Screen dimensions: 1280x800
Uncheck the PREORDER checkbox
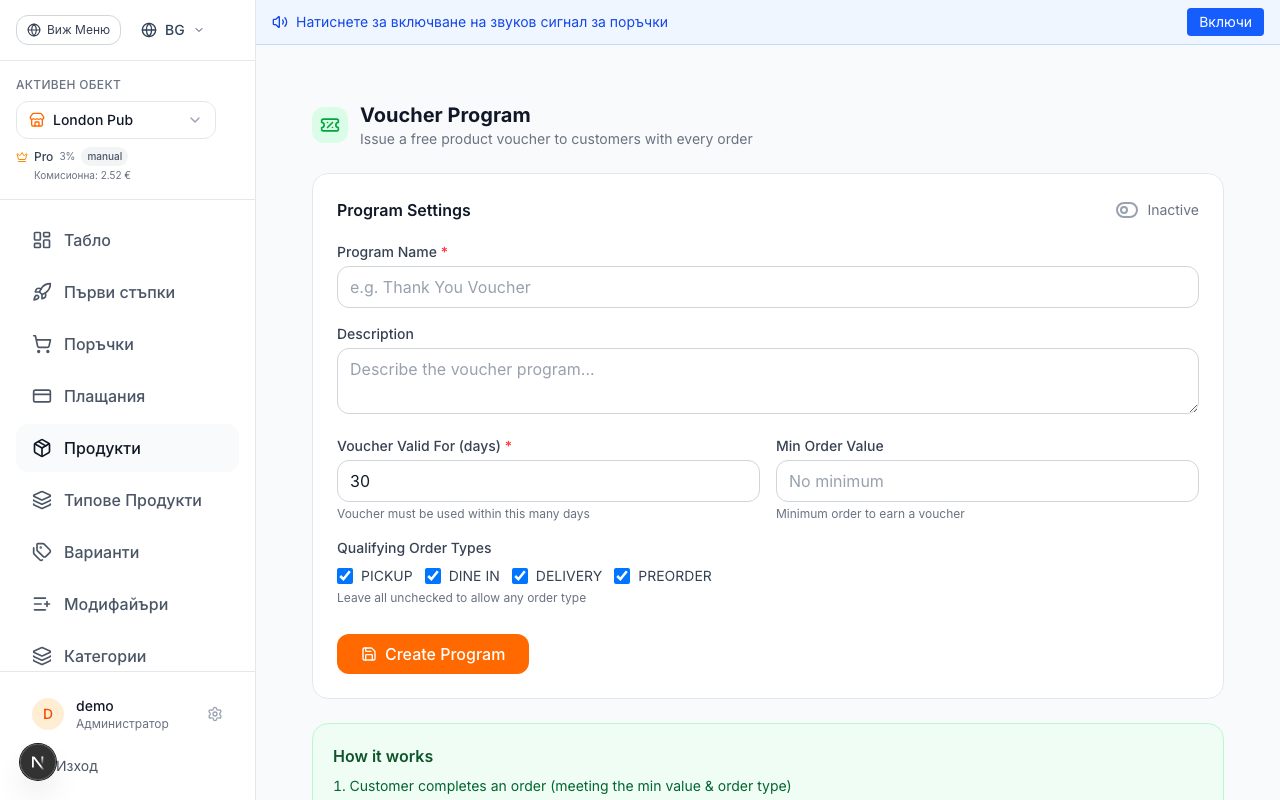point(622,576)
